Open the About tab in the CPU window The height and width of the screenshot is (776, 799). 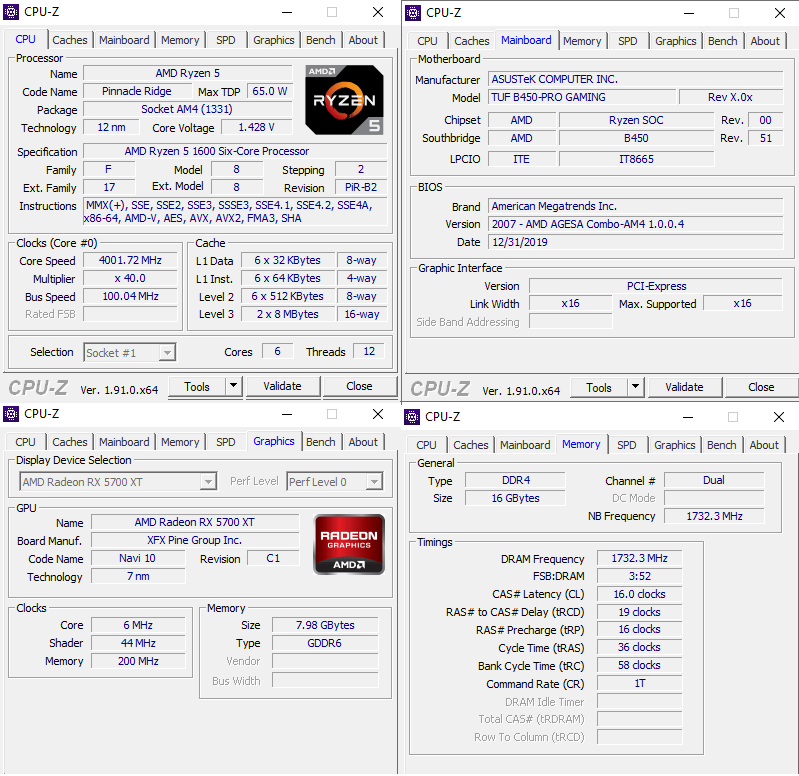coord(363,40)
